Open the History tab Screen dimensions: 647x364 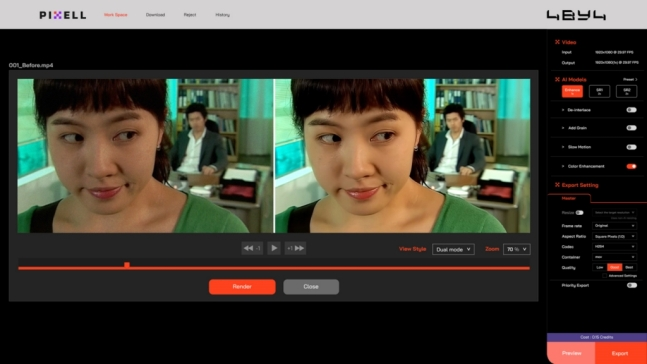[x=222, y=15]
